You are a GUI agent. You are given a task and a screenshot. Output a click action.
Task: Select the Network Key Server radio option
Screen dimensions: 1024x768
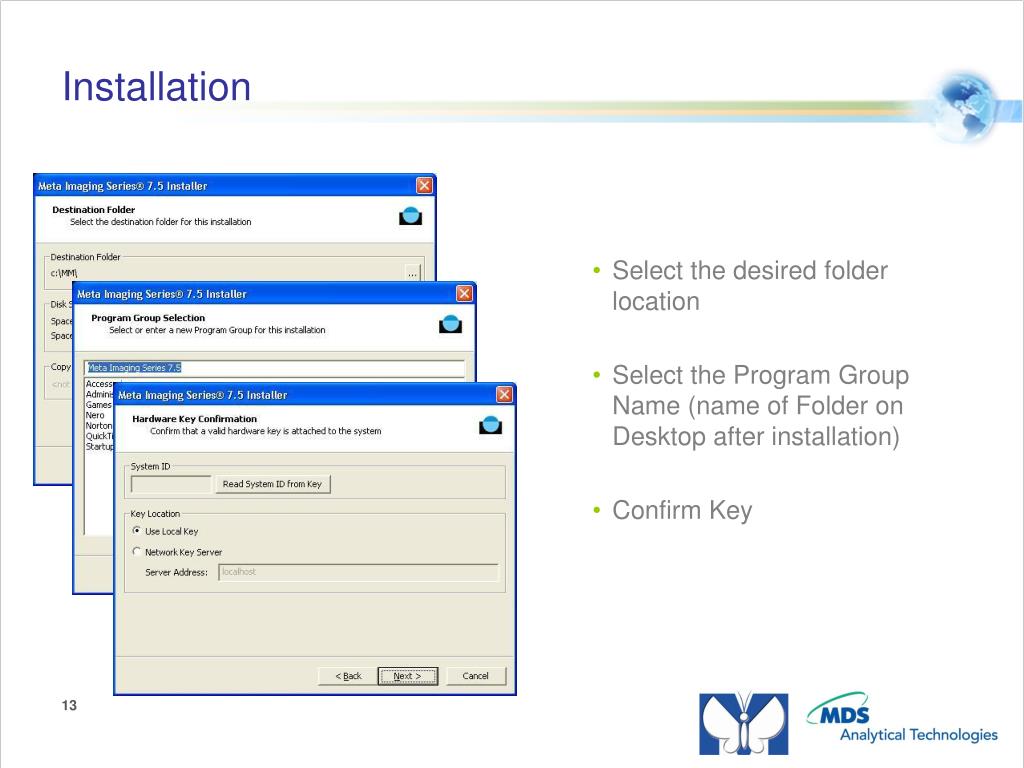pos(136,551)
